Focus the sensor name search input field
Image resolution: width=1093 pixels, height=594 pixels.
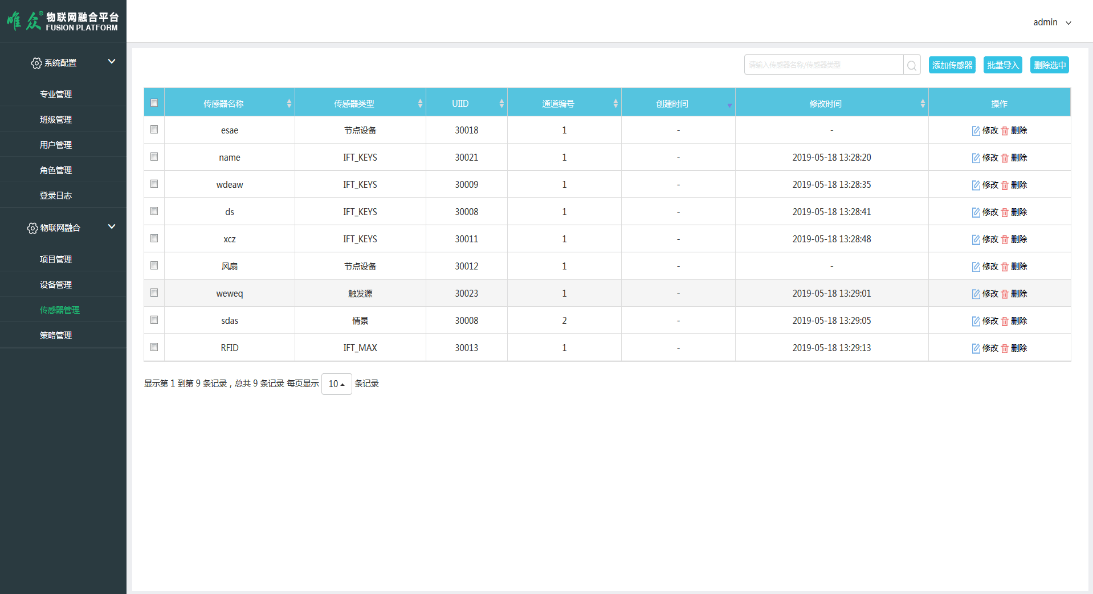pyautogui.click(x=824, y=65)
